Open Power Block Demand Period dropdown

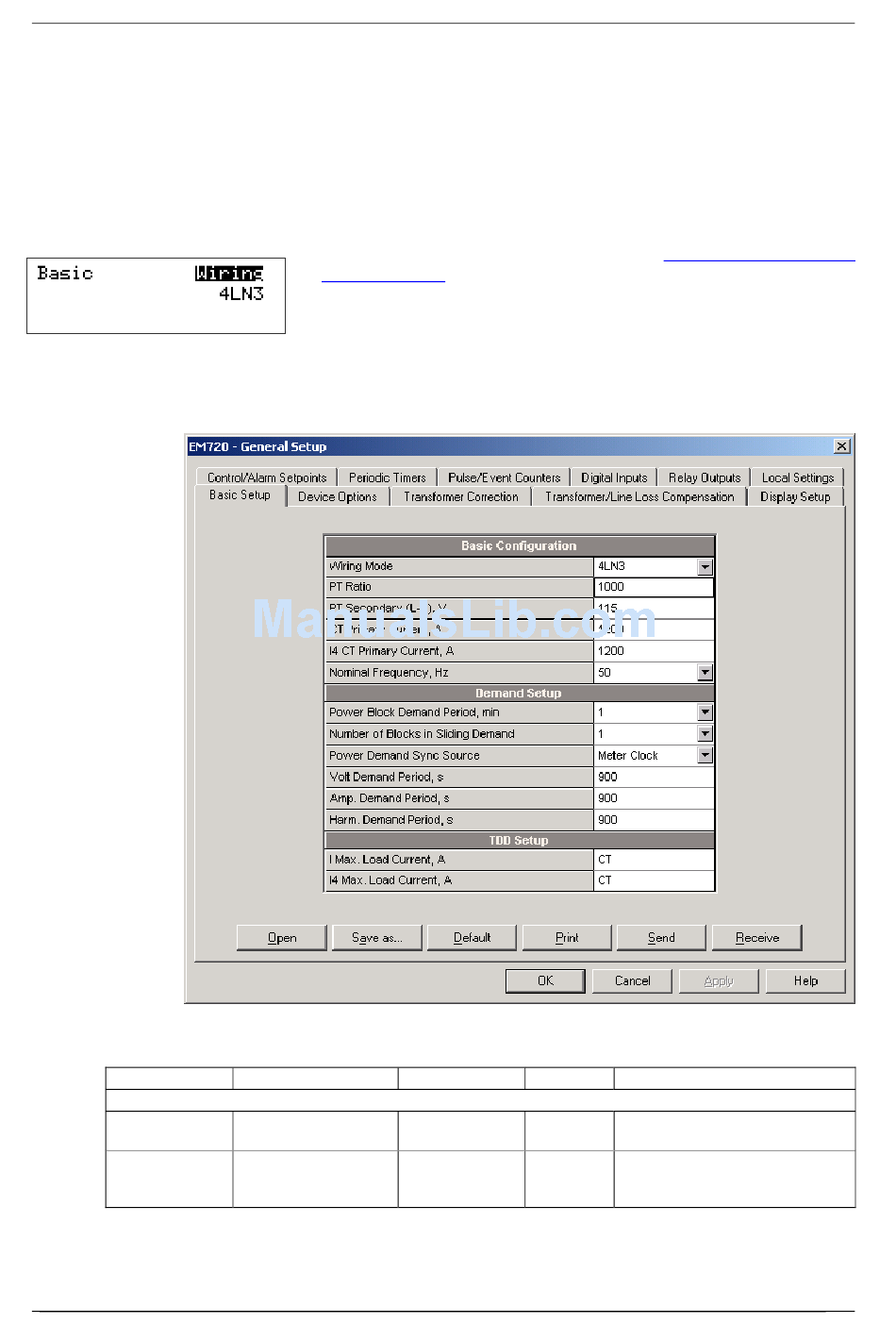[x=705, y=712]
